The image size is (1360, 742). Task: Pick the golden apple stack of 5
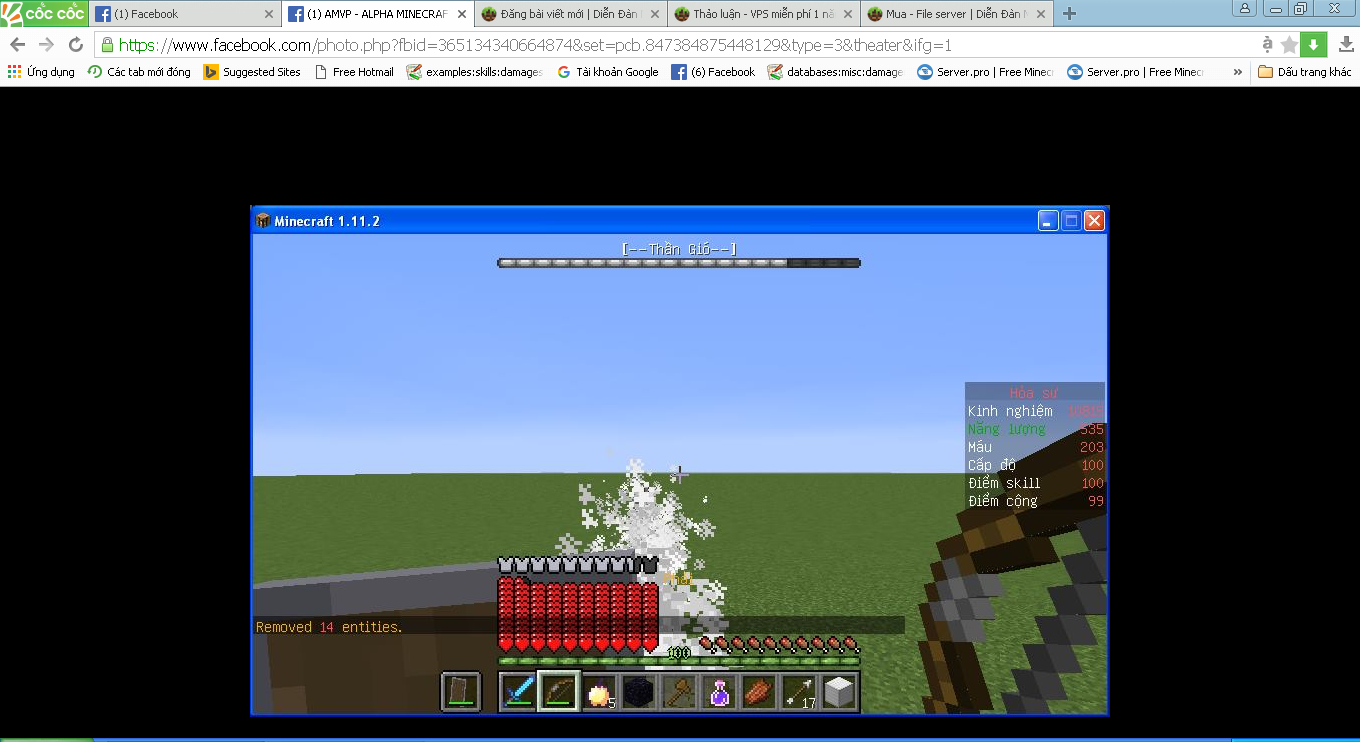click(599, 691)
